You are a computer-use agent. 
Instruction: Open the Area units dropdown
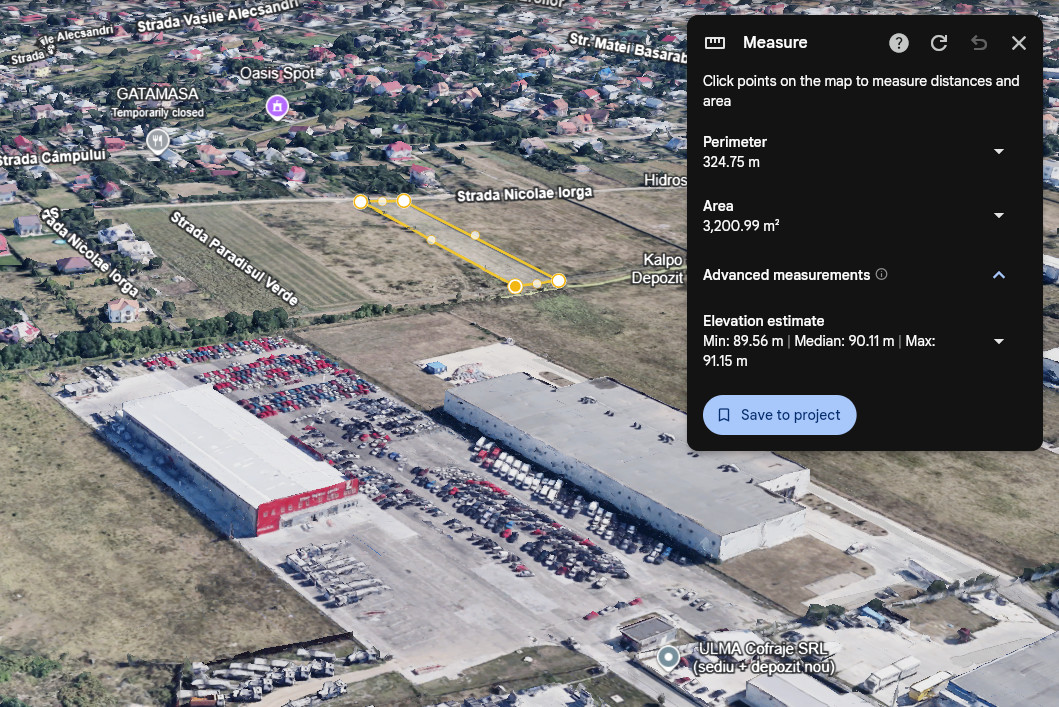click(999, 215)
